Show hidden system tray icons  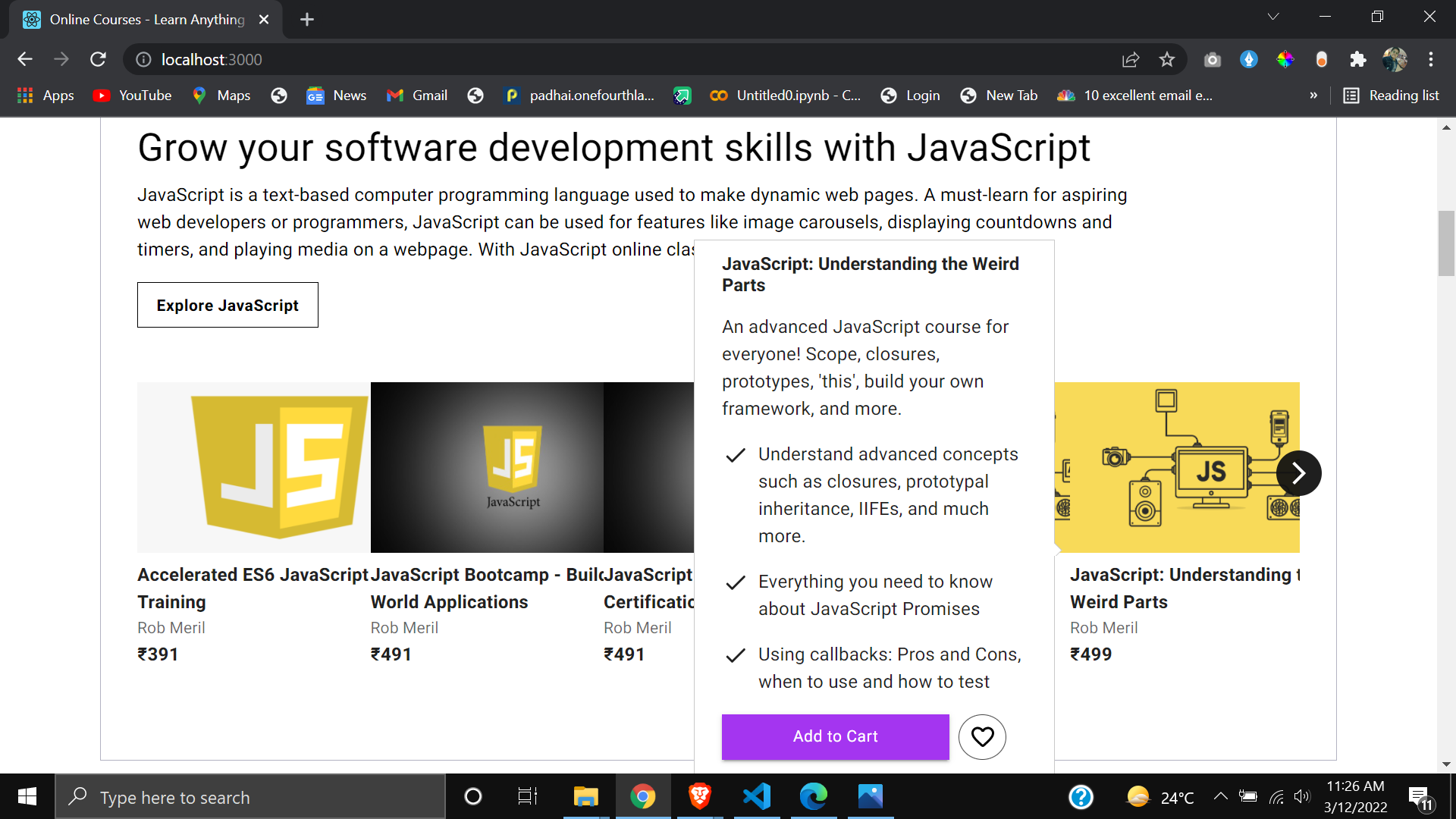tap(1220, 796)
